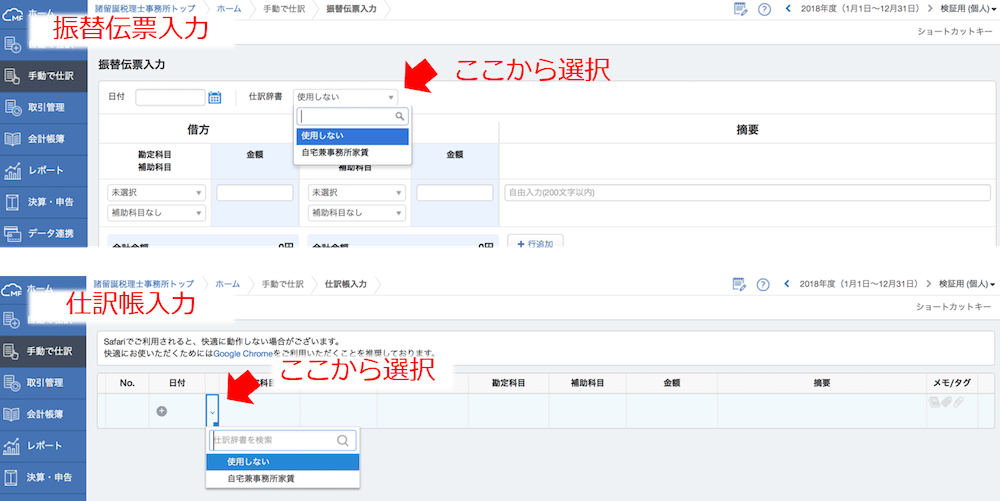Viewport: 1000px width, 501px height.
Task: Click the 借方 金額 amount input
Action: pos(254,192)
